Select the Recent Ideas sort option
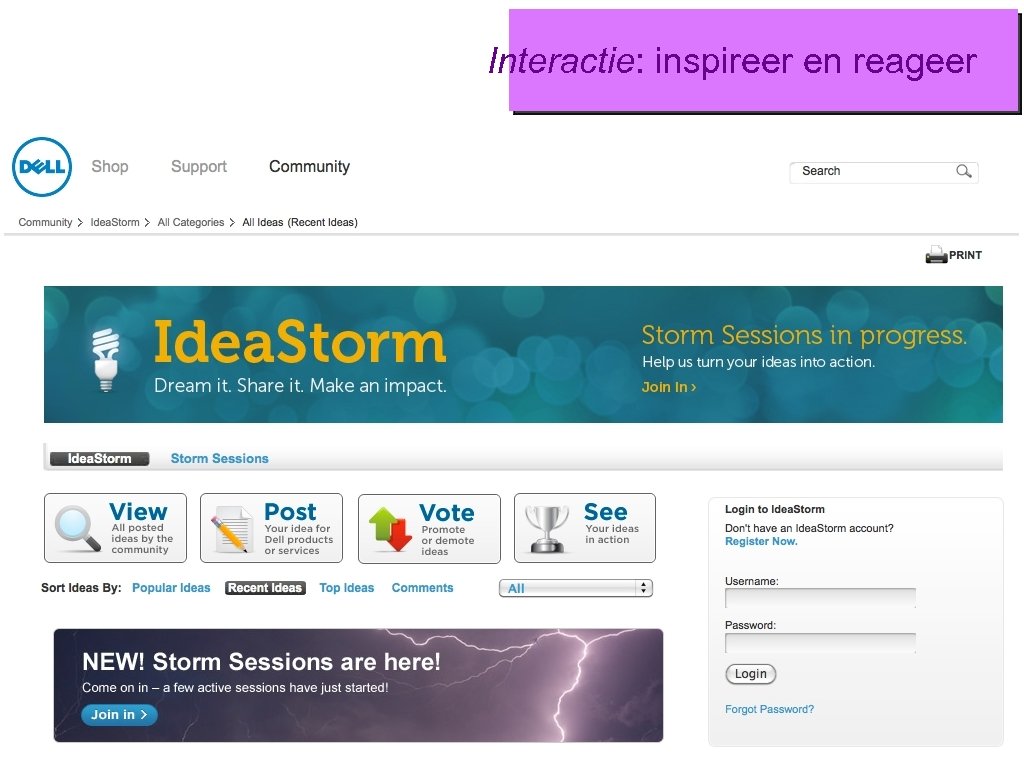 point(264,588)
